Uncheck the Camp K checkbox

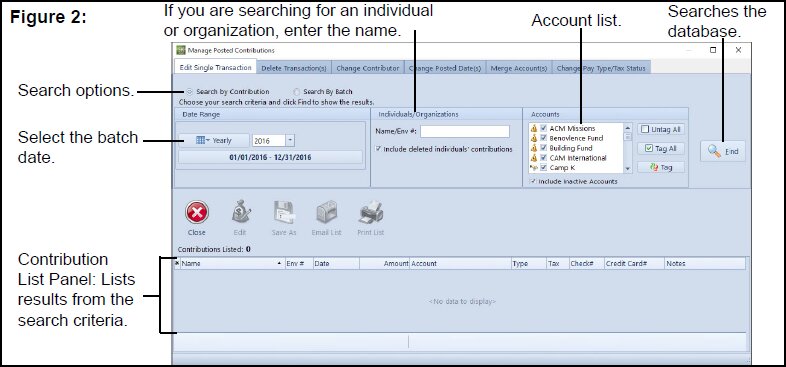pos(543,167)
